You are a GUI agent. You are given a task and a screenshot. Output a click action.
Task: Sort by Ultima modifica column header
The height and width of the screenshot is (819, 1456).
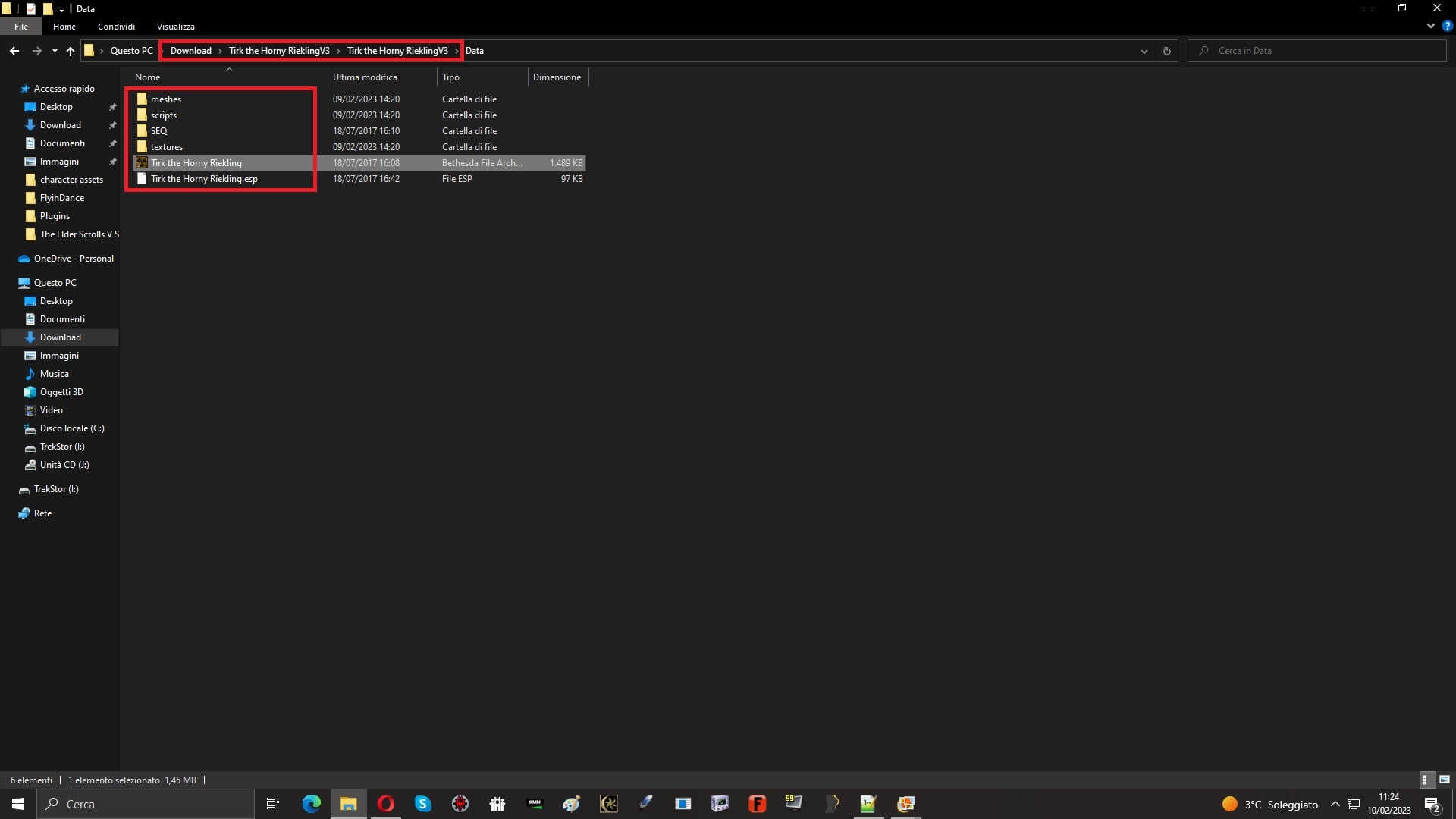coord(382,77)
